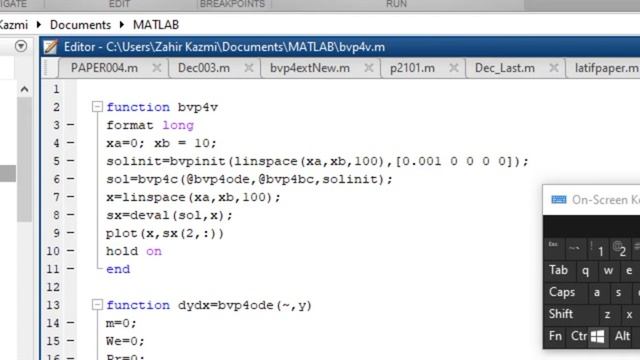640x360 pixels.
Task: Click the Shift key on on-screen keyboard
Action: click(571, 314)
